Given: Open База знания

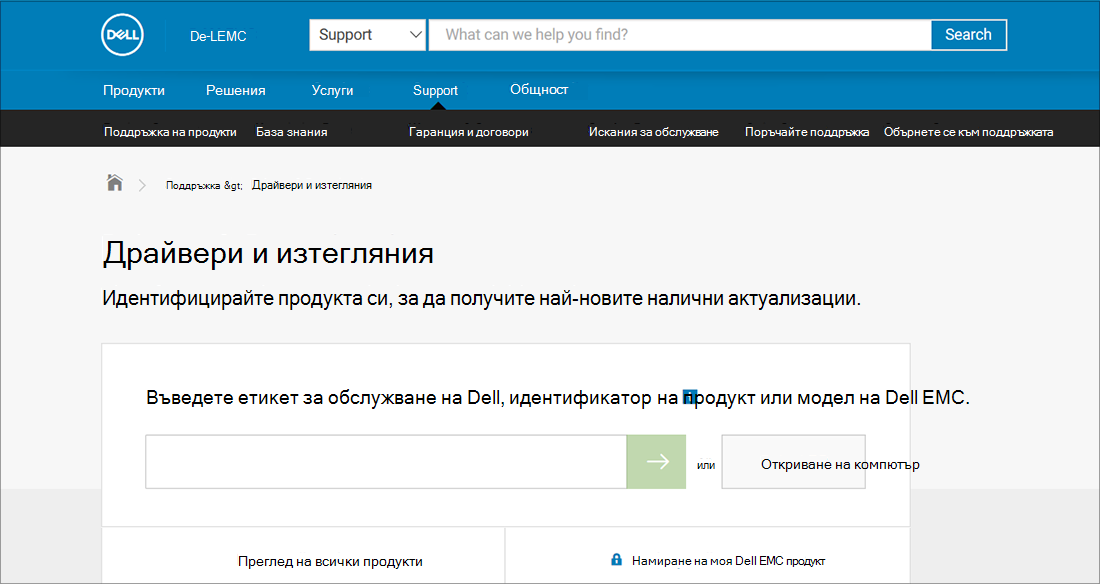Looking at the screenshot, I should coord(292,132).
